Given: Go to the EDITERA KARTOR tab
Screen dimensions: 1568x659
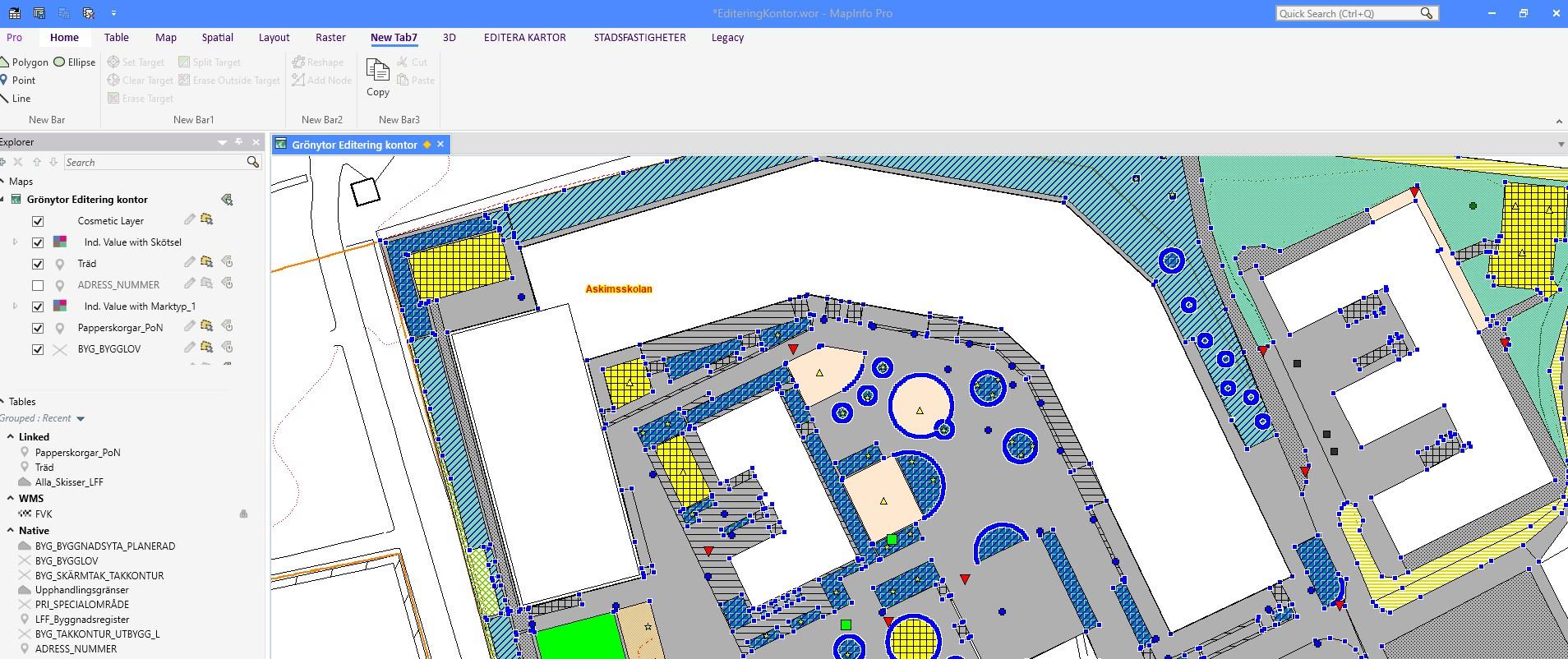Looking at the screenshot, I should pyautogui.click(x=525, y=38).
